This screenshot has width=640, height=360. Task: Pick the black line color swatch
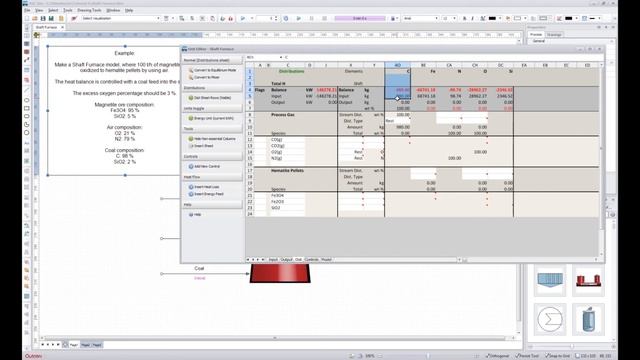(x=569, y=18)
